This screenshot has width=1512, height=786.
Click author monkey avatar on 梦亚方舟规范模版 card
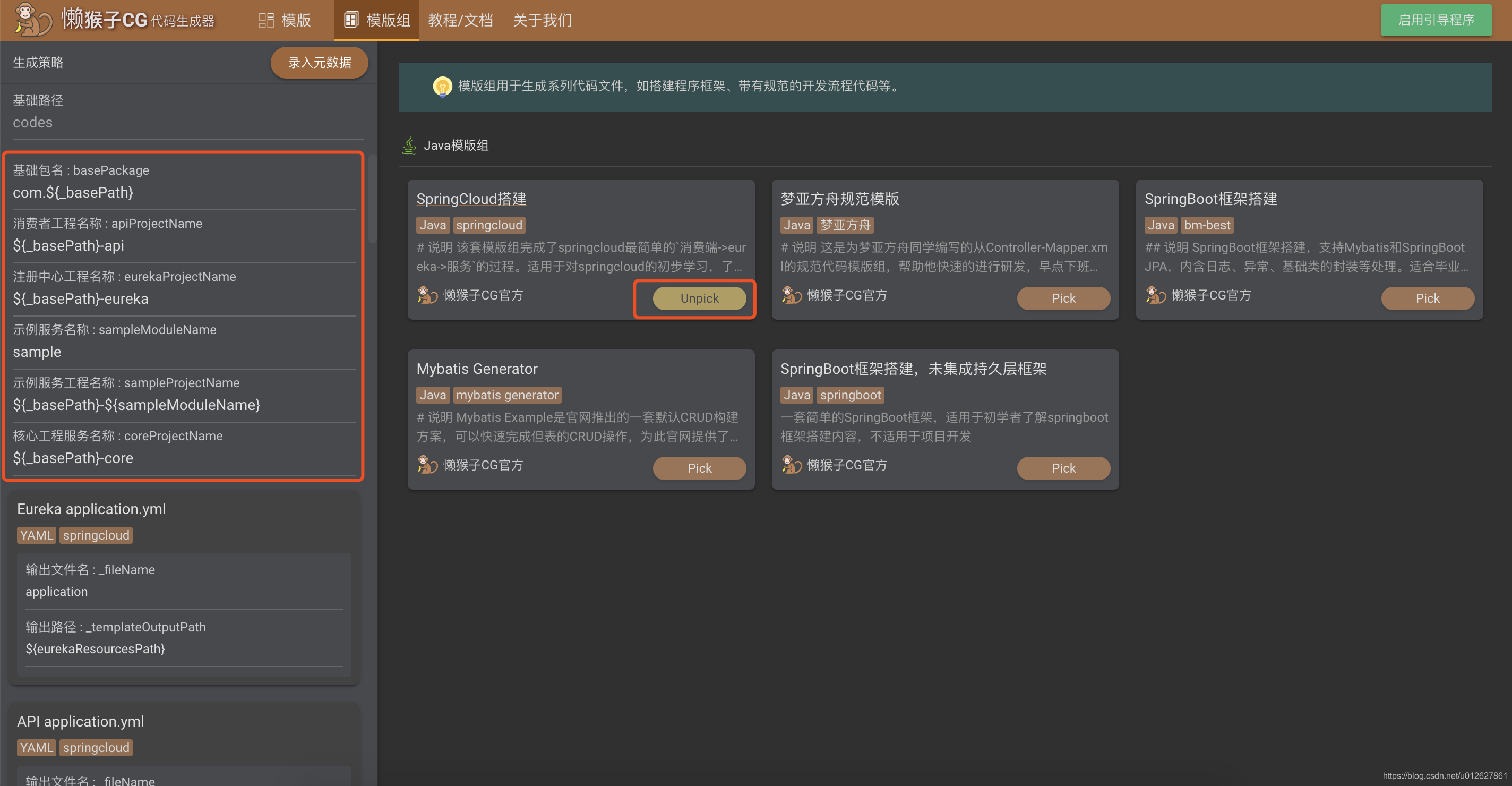791,295
